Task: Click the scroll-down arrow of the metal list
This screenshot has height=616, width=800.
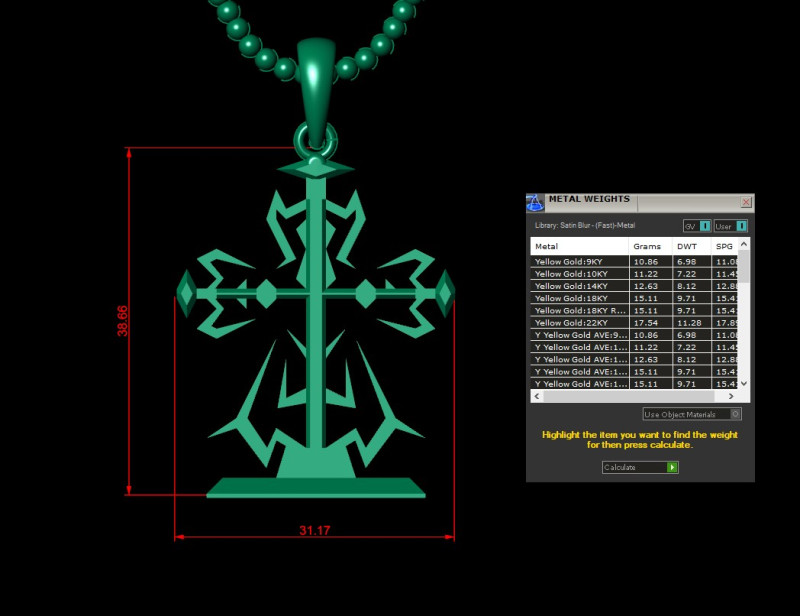Action: pyautogui.click(x=741, y=383)
